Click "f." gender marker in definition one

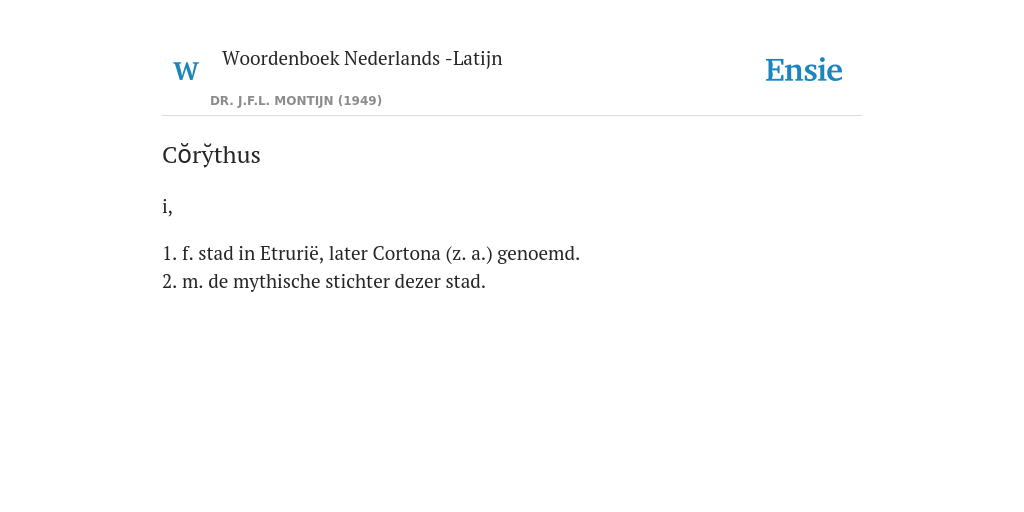187,253
